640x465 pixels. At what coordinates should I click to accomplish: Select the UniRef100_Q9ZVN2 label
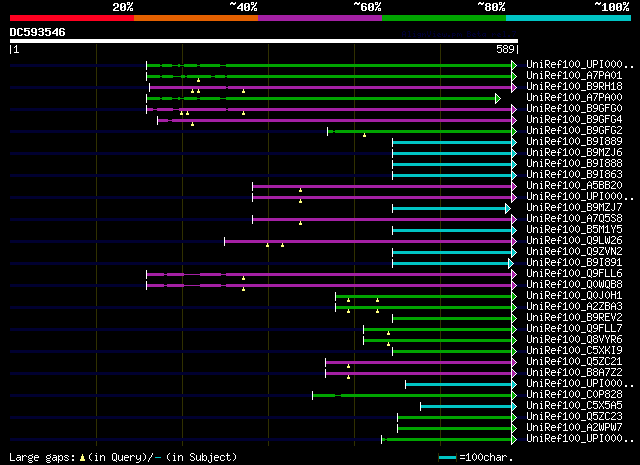pos(574,251)
